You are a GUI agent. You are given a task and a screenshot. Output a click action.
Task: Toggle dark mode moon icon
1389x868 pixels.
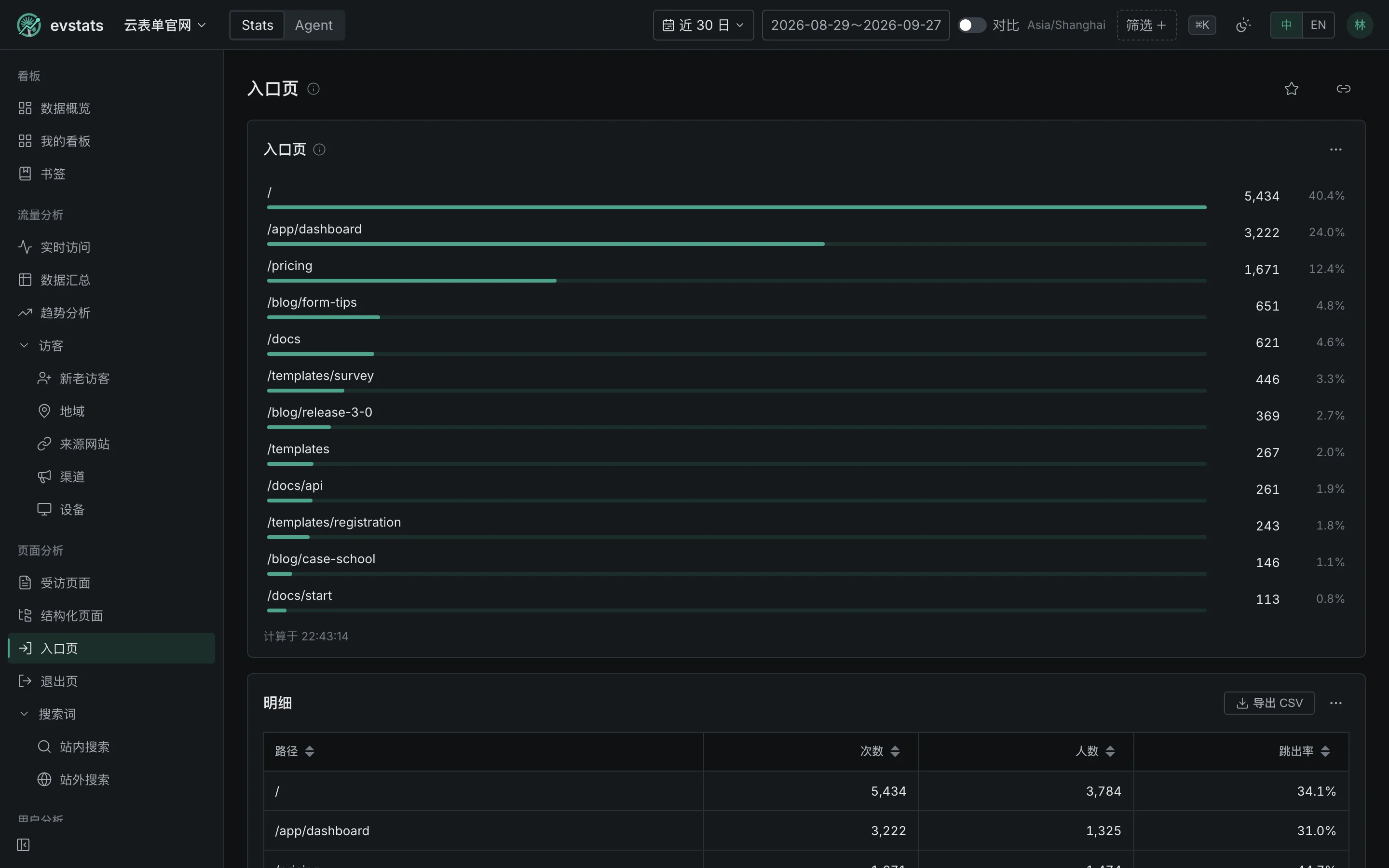[x=1243, y=25]
